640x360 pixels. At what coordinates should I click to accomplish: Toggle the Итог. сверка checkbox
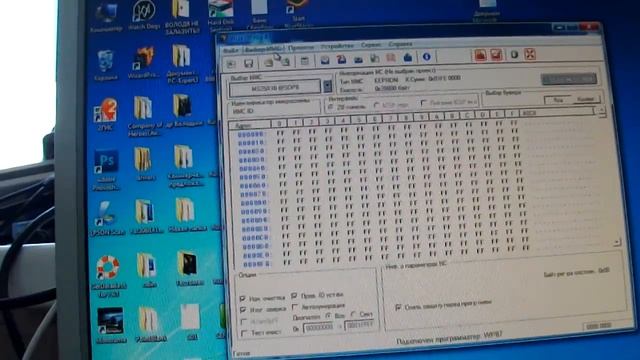243,310
